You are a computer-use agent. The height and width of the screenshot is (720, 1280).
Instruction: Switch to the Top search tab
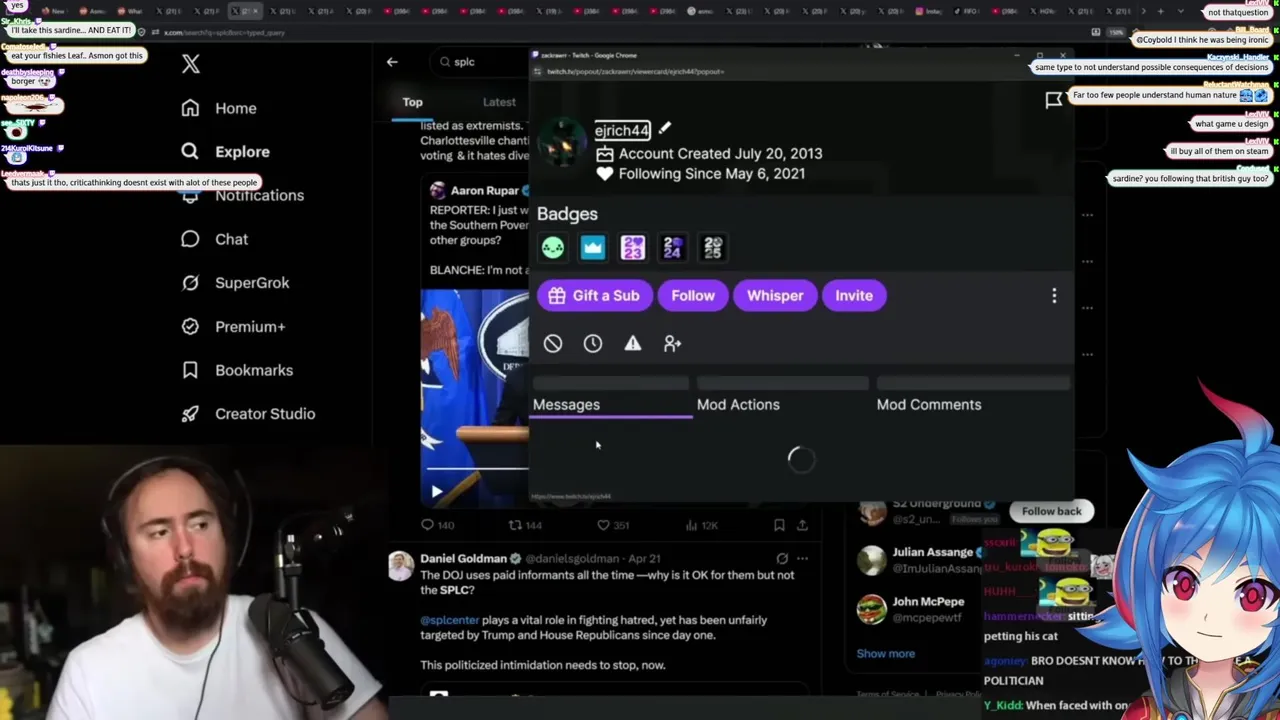pyautogui.click(x=412, y=102)
